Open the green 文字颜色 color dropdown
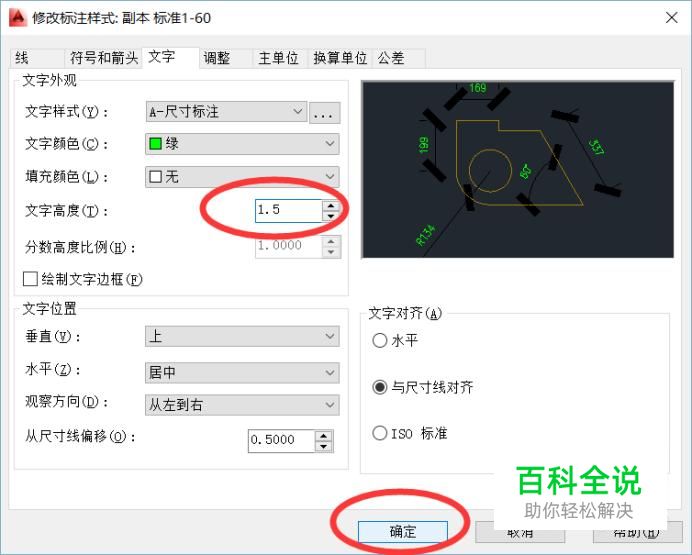Viewport: 692px width, 555px height. 242,144
